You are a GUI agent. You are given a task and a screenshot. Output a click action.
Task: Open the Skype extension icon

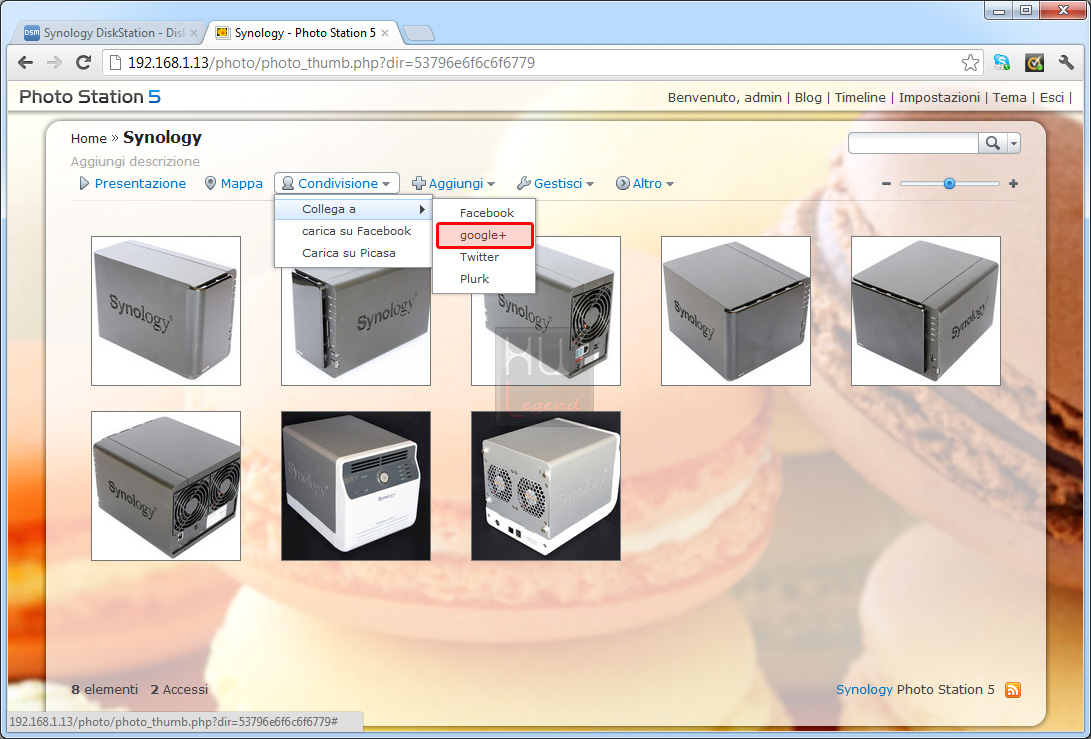1002,63
